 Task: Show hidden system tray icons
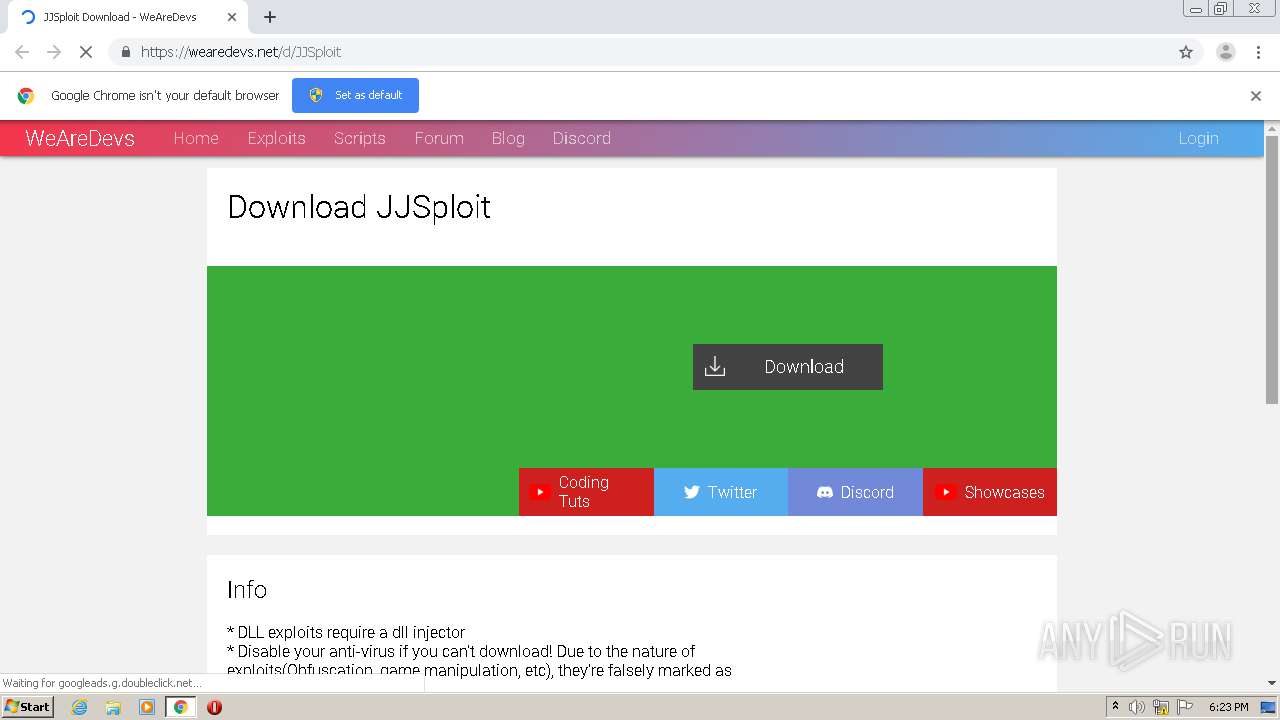(1116, 707)
